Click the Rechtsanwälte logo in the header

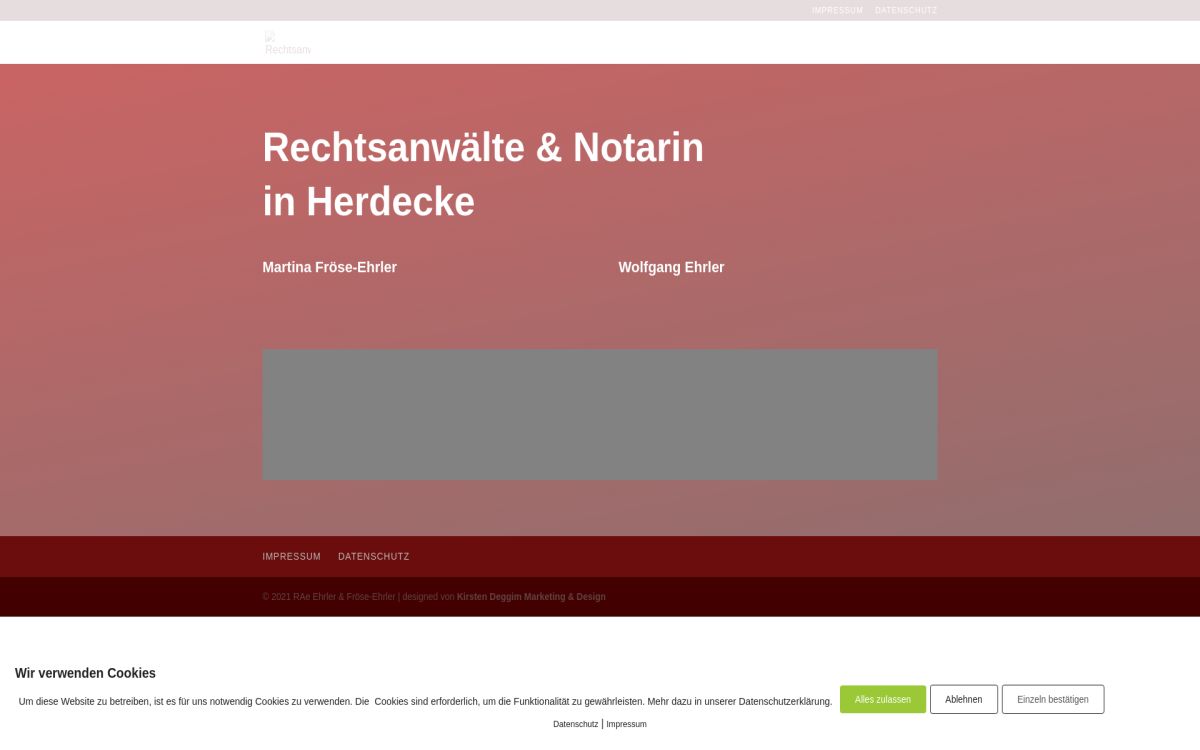(x=287, y=42)
